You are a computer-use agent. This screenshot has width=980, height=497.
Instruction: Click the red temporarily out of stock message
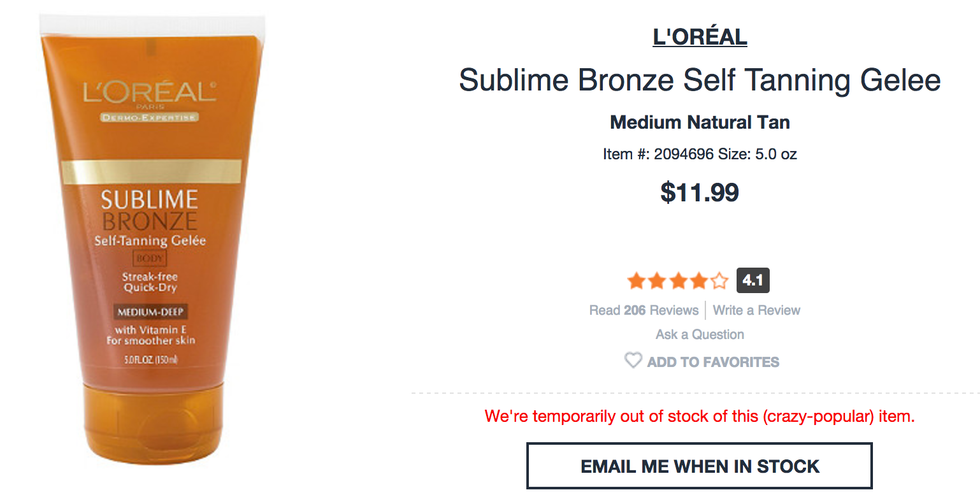click(700, 415)
